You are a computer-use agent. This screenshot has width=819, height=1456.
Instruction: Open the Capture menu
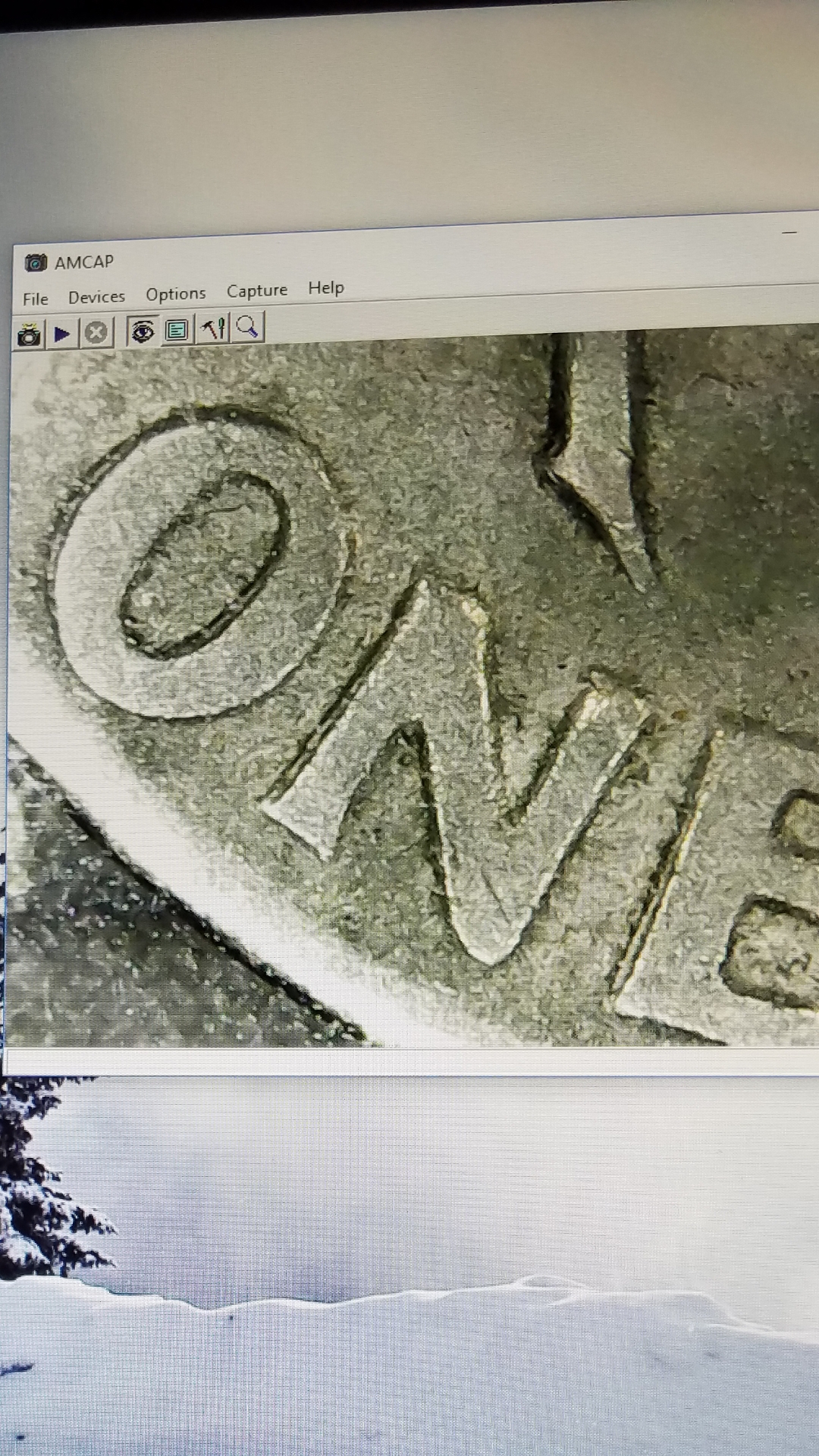(x=257, y=290)
